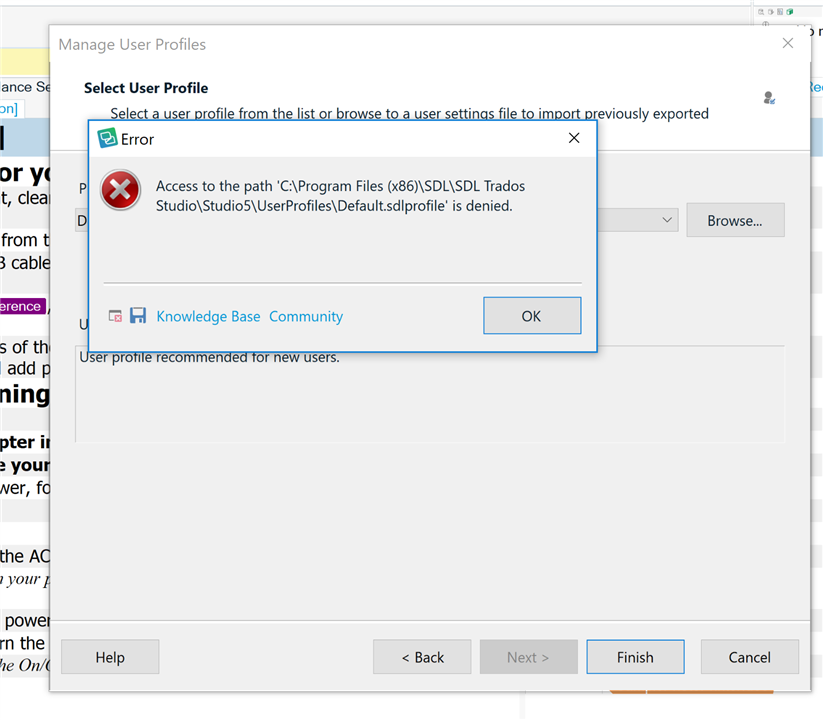This screenshot has width=823, height=720.
Task: Go back with the < Back button
Action: pos(422,657)
